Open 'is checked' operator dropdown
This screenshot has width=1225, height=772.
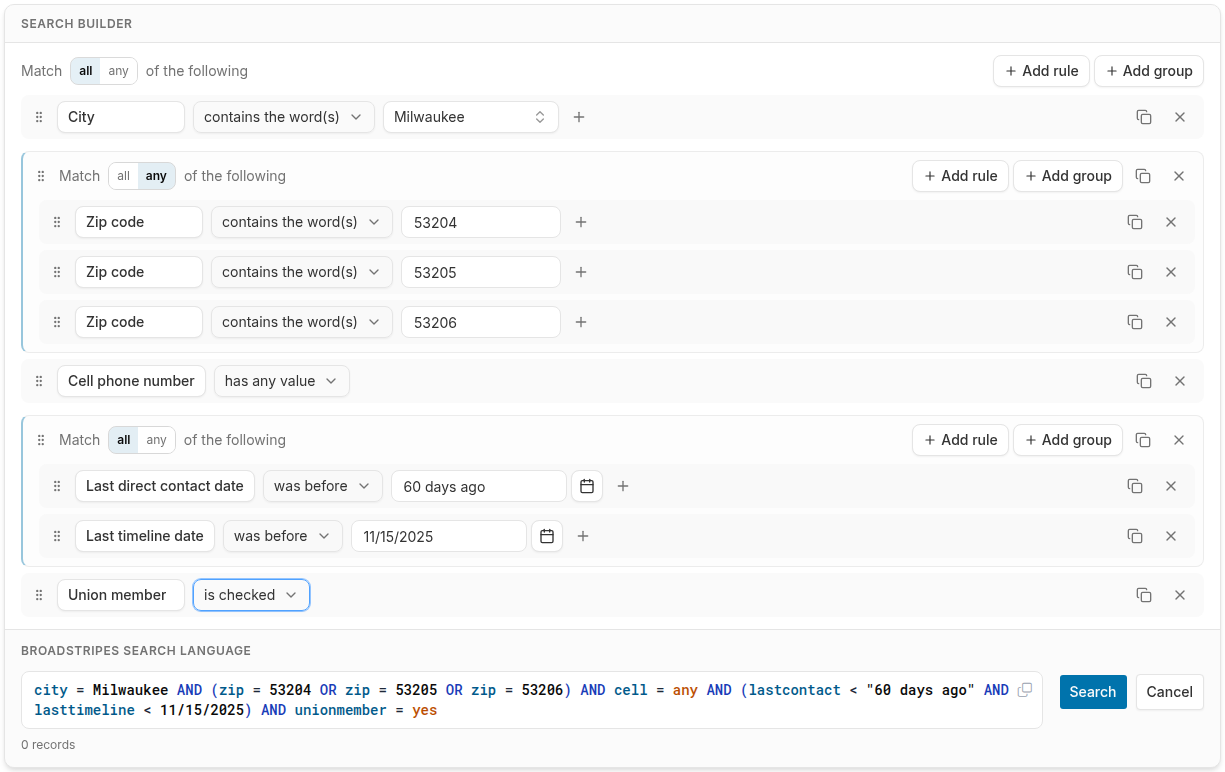click(251, 595)
